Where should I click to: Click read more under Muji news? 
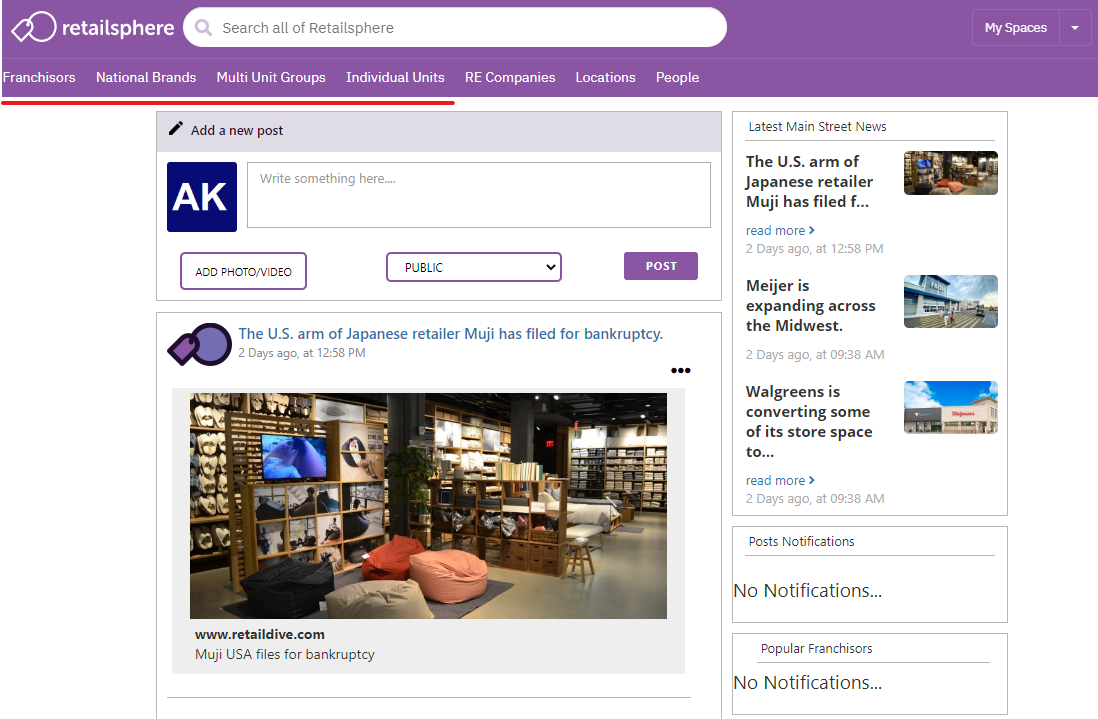(x=775, y=230)
